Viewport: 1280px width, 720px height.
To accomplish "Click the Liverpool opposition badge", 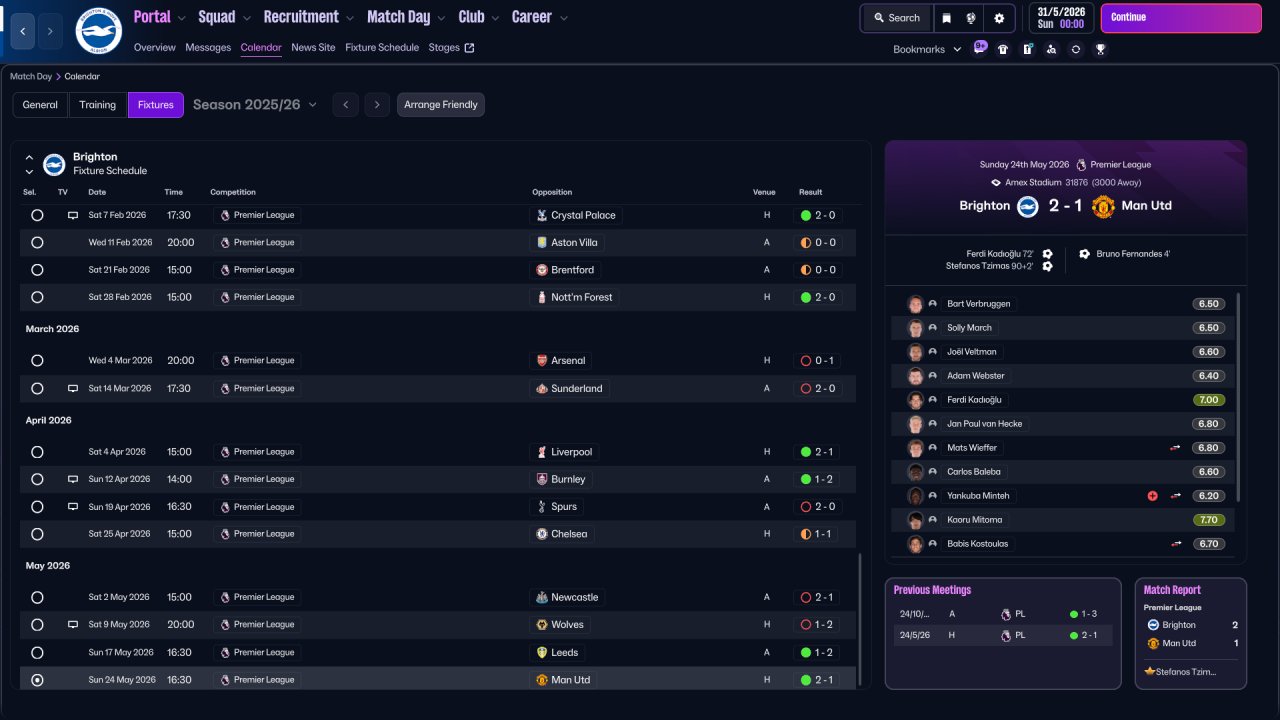I will [542, 452].
